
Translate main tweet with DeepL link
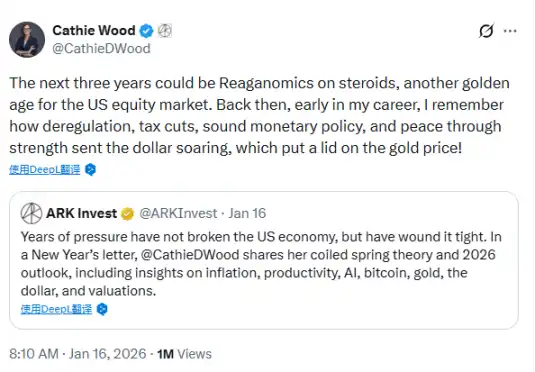pyautogui.click(x=45, y=169)
